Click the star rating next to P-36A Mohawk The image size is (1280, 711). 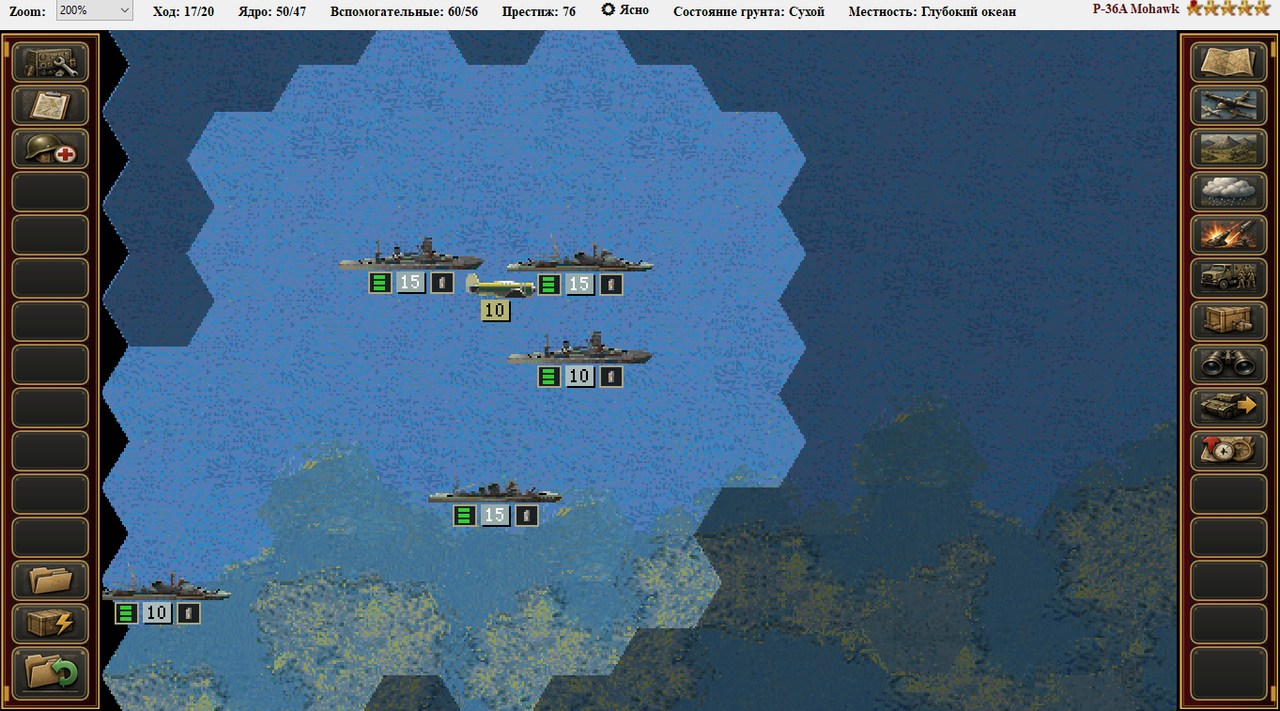1230,9
